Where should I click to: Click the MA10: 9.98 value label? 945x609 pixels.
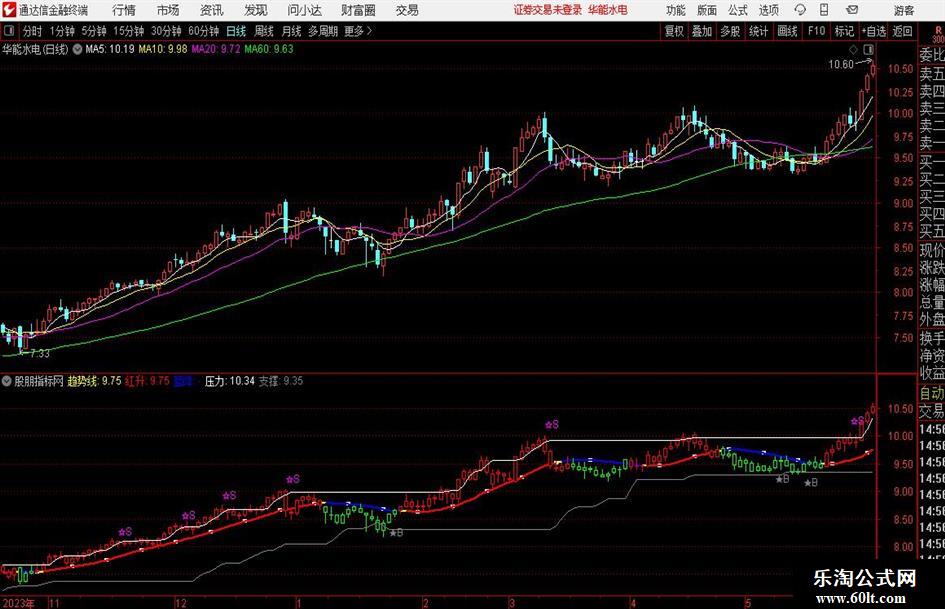point(163,49)
